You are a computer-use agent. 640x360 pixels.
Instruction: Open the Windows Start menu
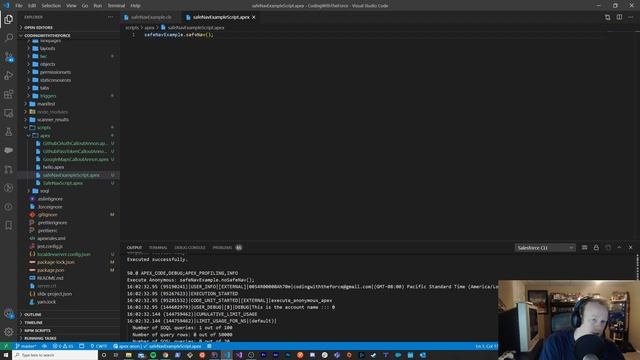6,355
